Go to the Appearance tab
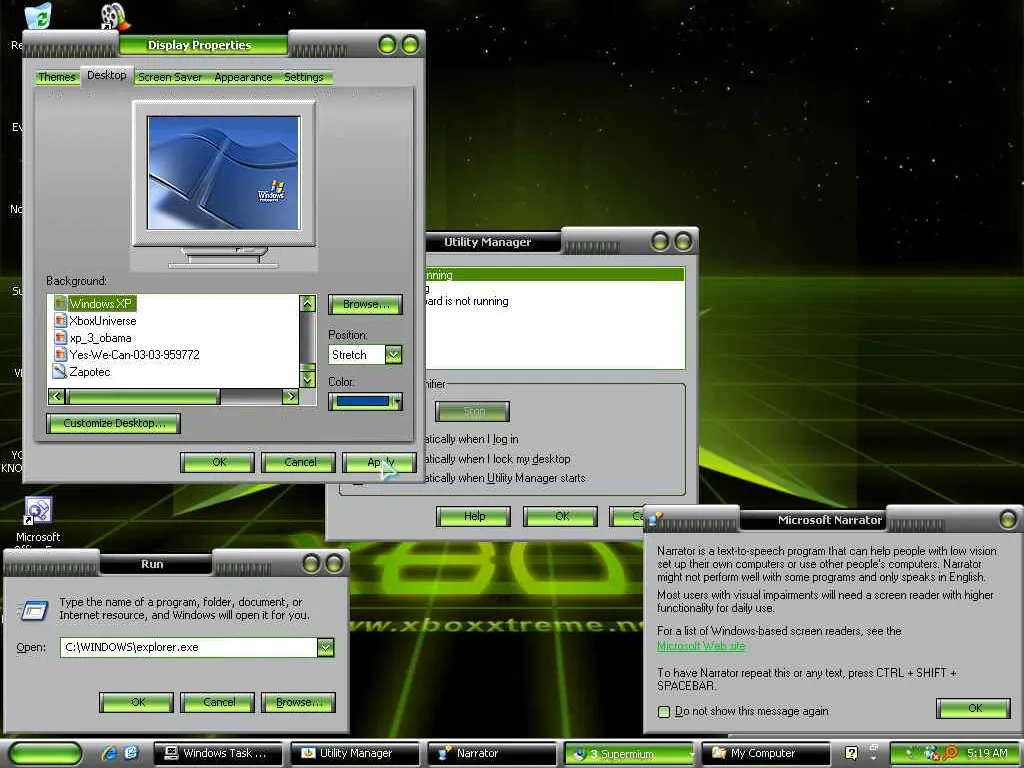The height and width of the screenshot is (768, 1024). pyautogui.click(x=243, y=77)
